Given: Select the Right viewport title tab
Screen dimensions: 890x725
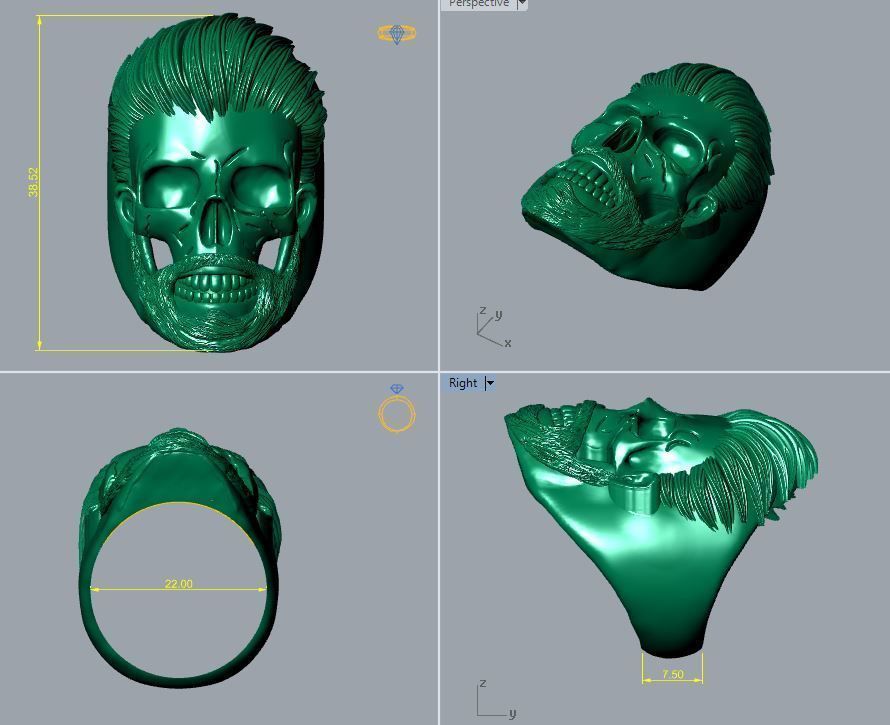Looking at the screenshot, I should point(463,383).
